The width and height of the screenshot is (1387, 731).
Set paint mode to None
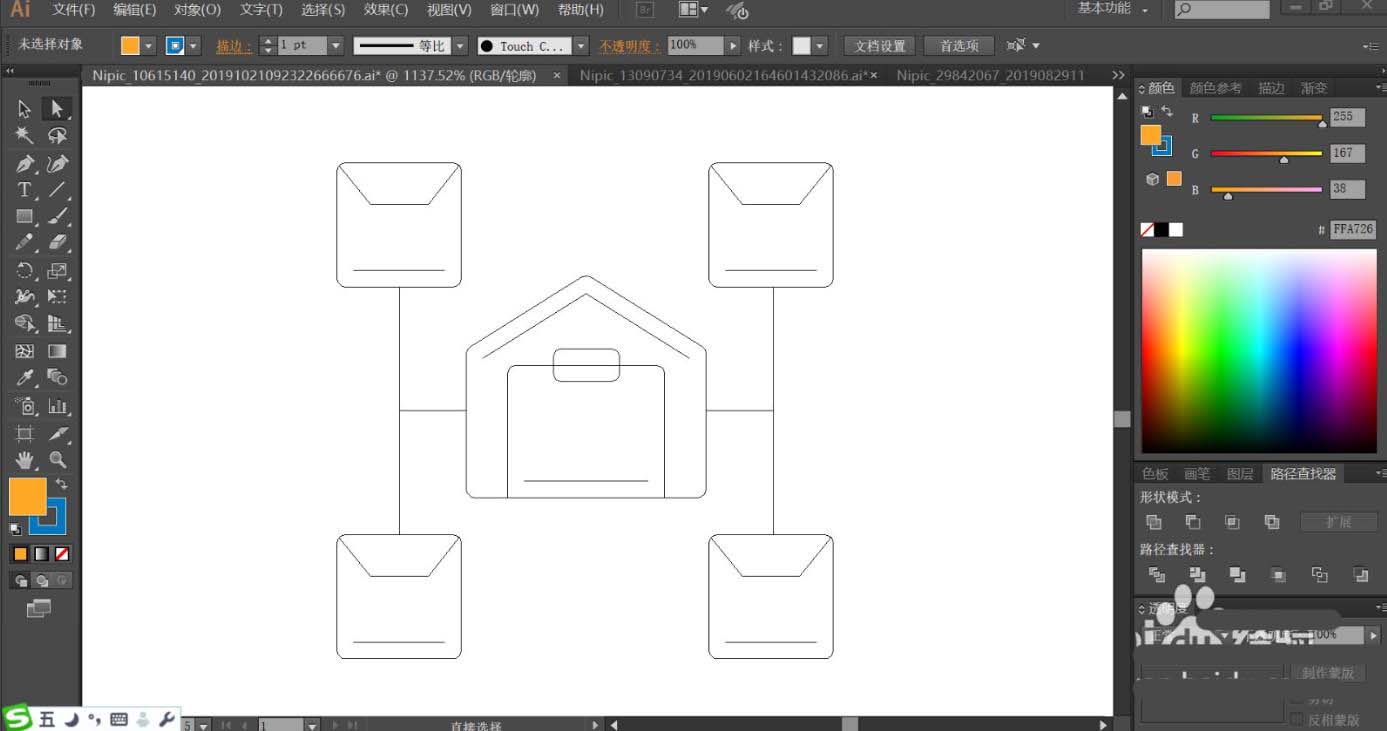[62, 554]
